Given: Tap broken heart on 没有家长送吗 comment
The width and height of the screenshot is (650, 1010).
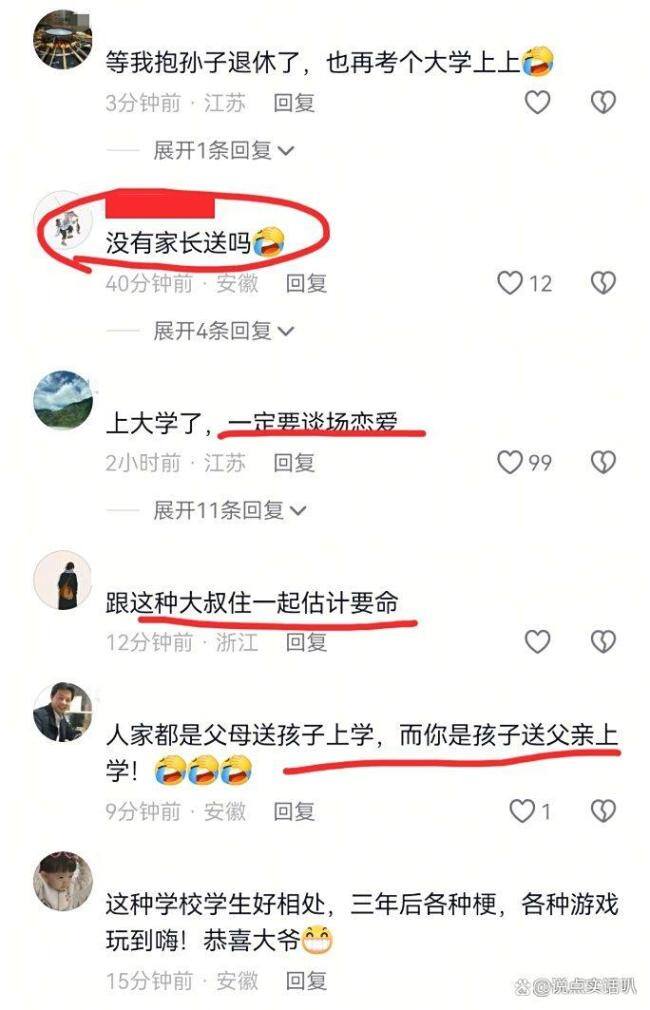Looking at the screenshot, I should [x=603, y=283].
